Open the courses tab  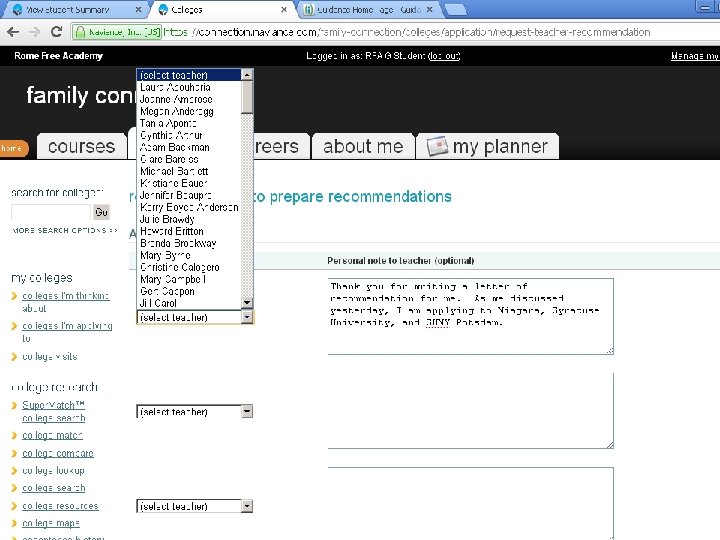tap(81, 146)
